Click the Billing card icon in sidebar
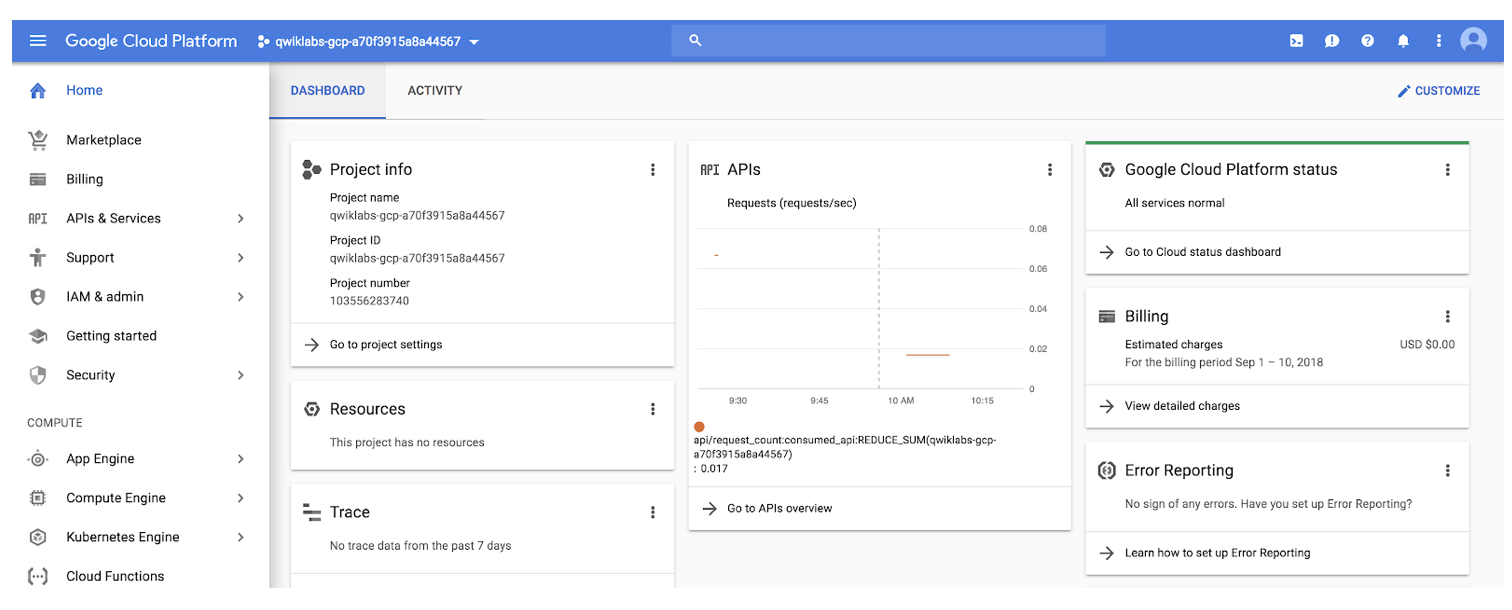Screen dimensions: 1512x610 [38, 180]
